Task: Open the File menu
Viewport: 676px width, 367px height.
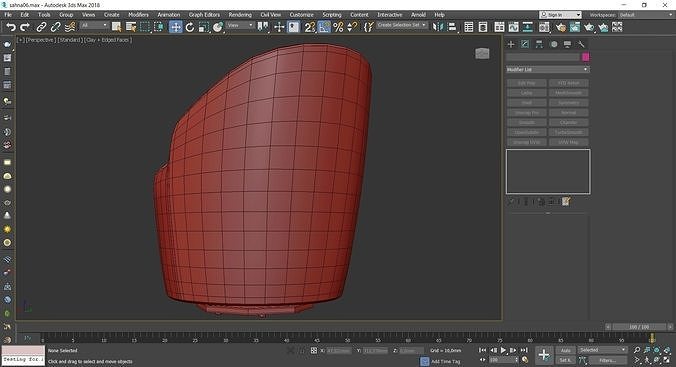Action: [8, 15]
